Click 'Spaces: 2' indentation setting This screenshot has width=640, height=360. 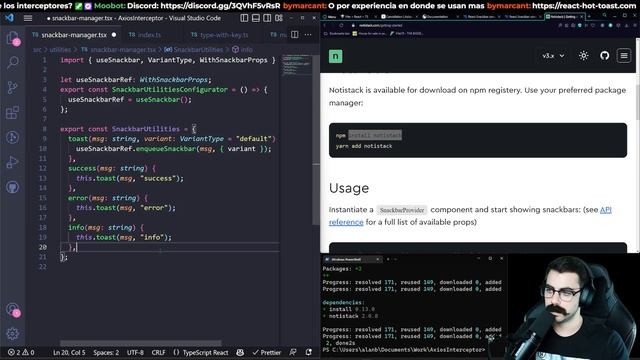tap(106, 352)
